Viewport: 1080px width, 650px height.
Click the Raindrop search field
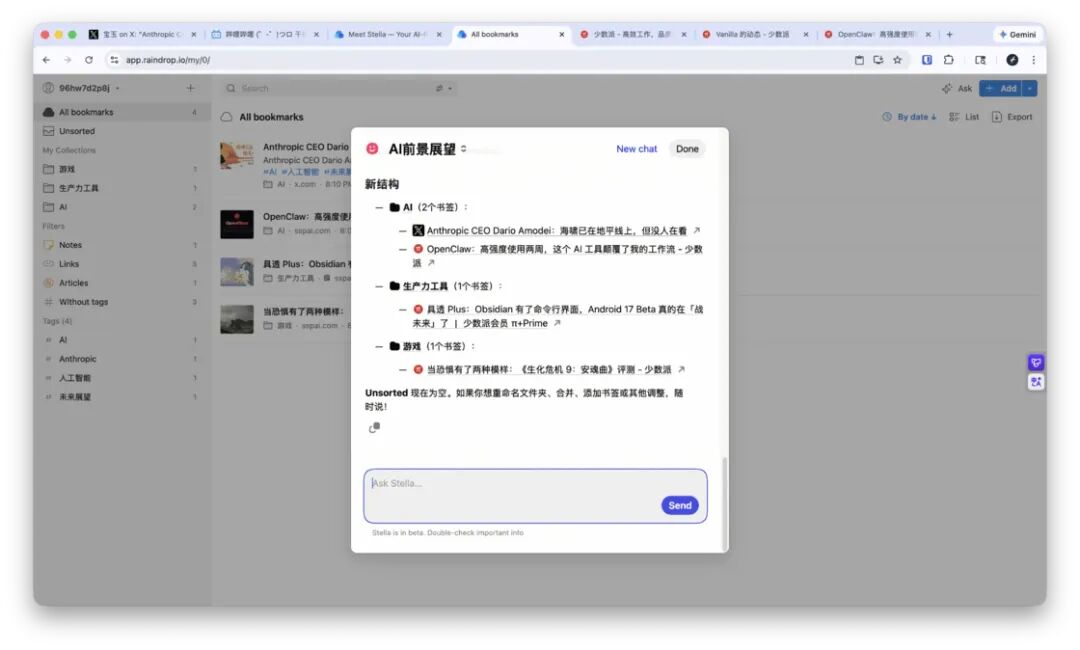click(338, 88)
